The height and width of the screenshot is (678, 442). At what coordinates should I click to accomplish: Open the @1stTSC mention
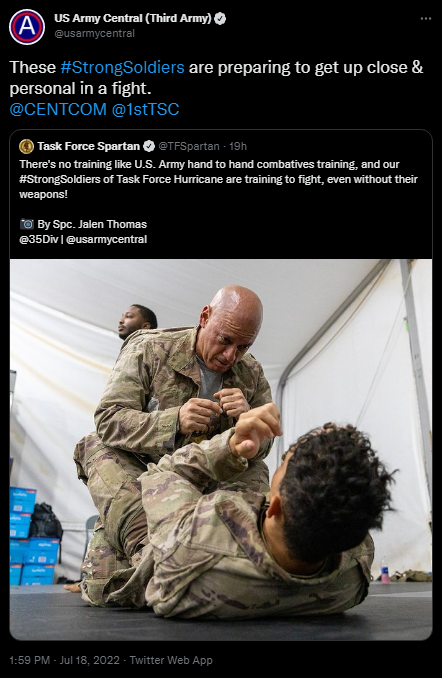[x=145, y=109]
